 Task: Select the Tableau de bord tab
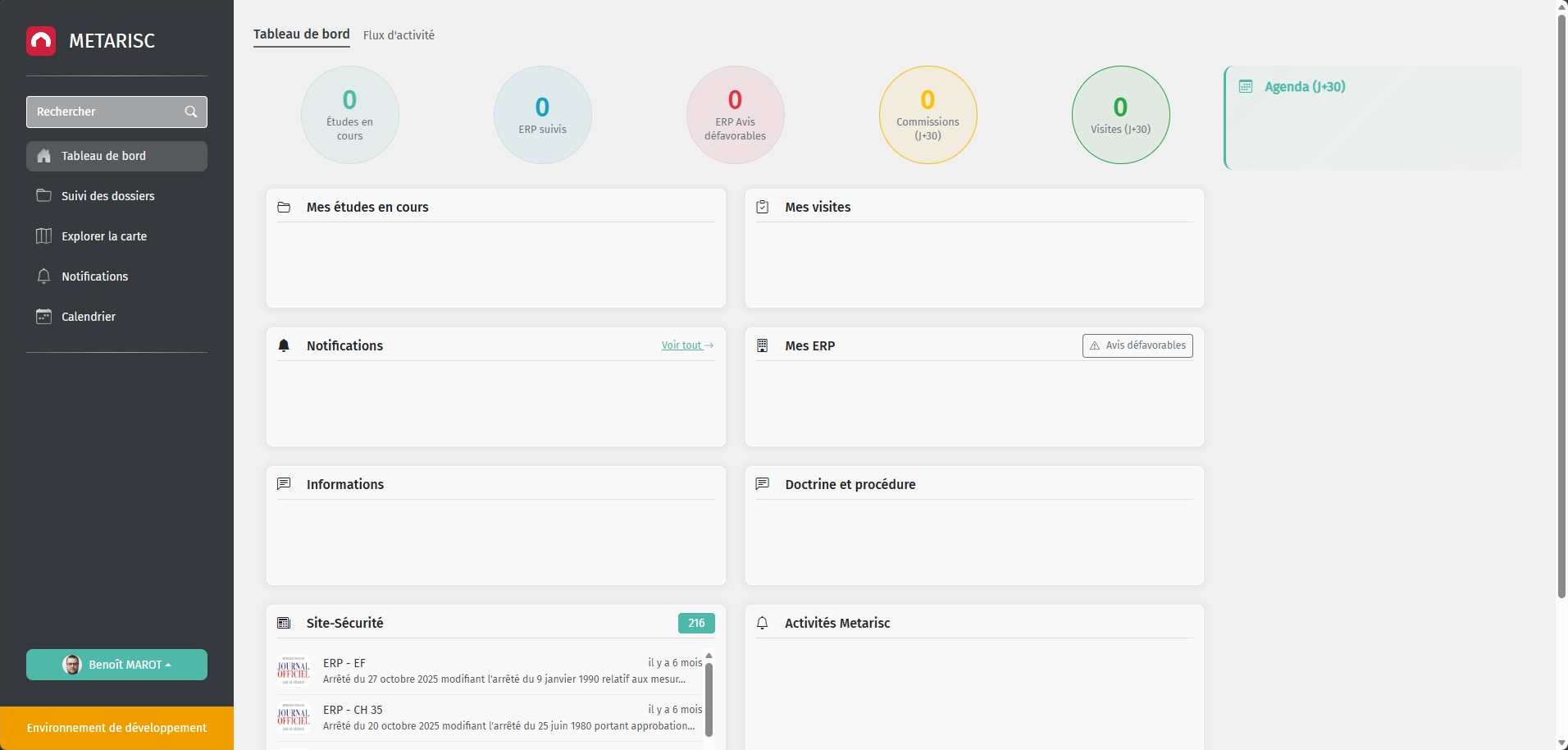pos(302,34)
